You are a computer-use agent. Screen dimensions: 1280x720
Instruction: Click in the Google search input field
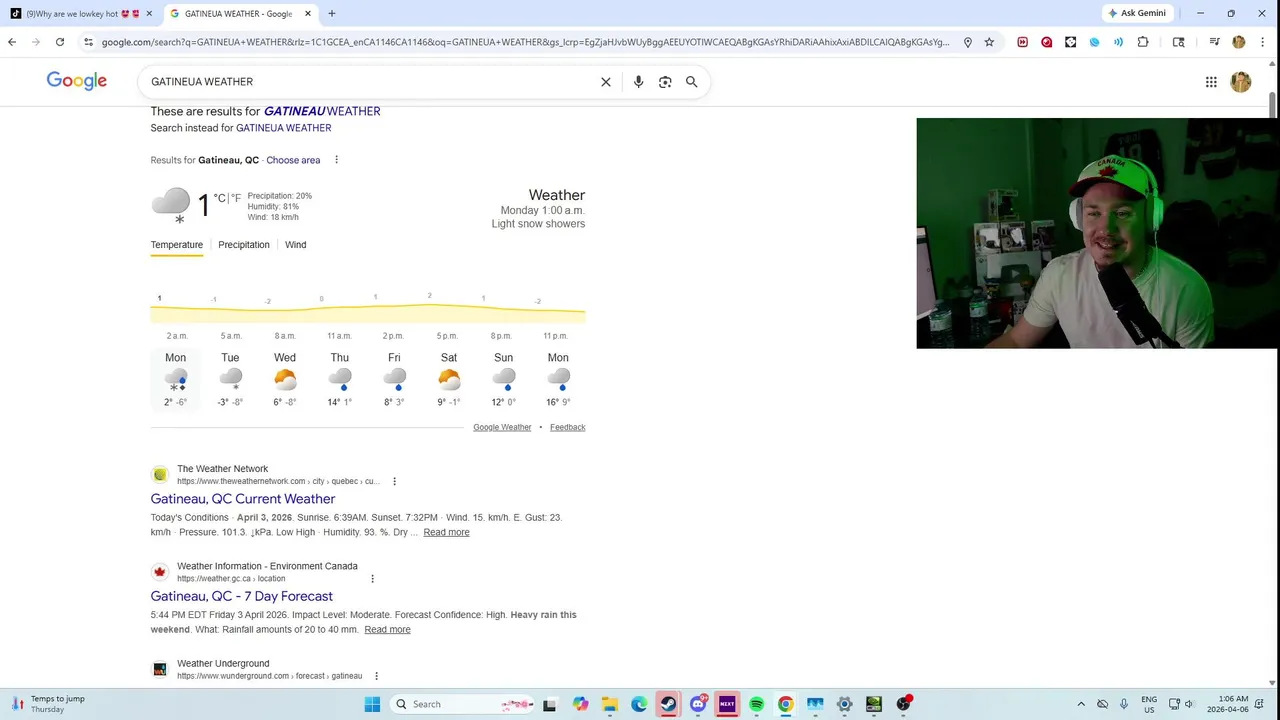[x=370, y=82]
